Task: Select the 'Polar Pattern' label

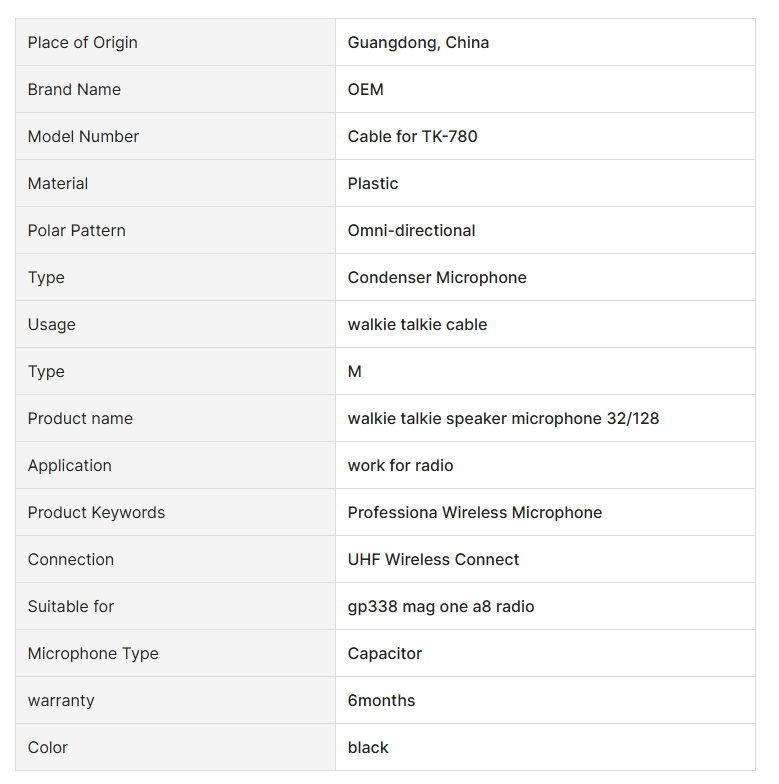Action: [76, 230]
